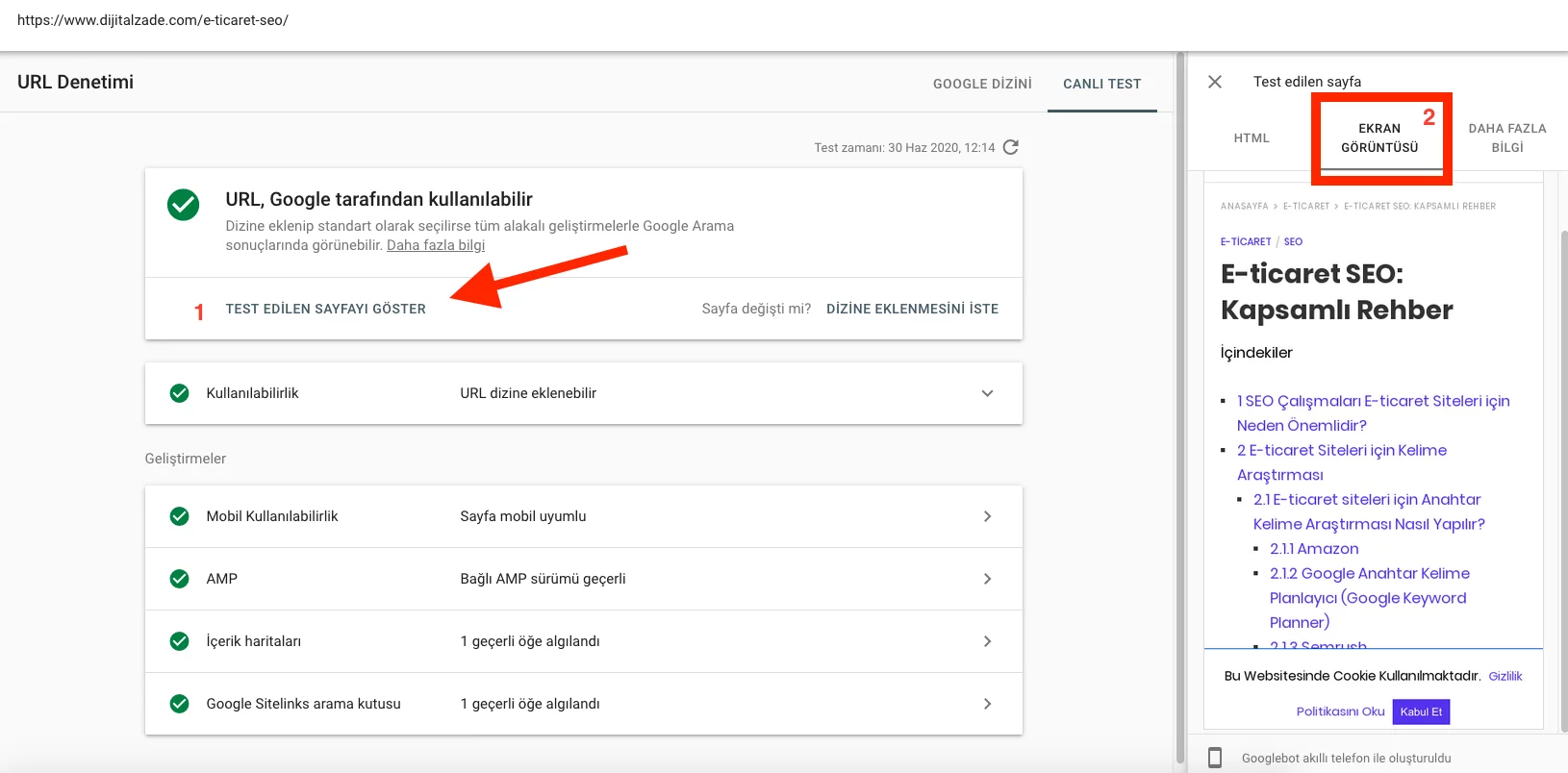Open '2.1.2 Google Anahtar Kelime Planlayıcı' link

[x=1370, y=598]
